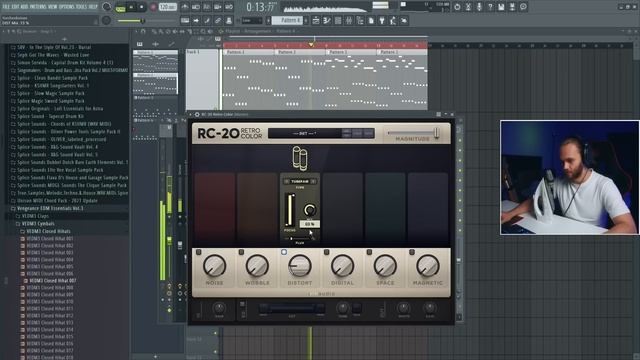Click the WOBBLE knob

[x=257, y=266]
